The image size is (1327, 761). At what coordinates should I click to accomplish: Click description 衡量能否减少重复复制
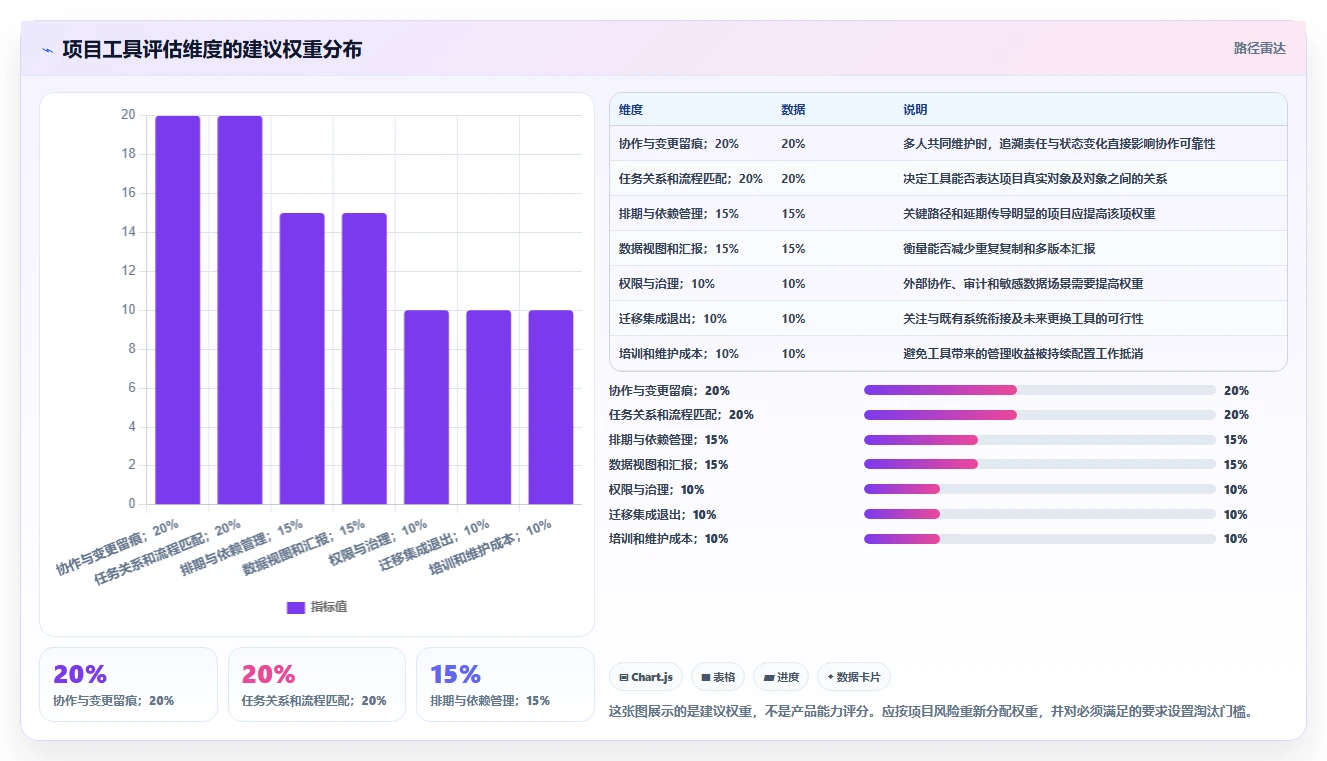[x=999, y=248]
